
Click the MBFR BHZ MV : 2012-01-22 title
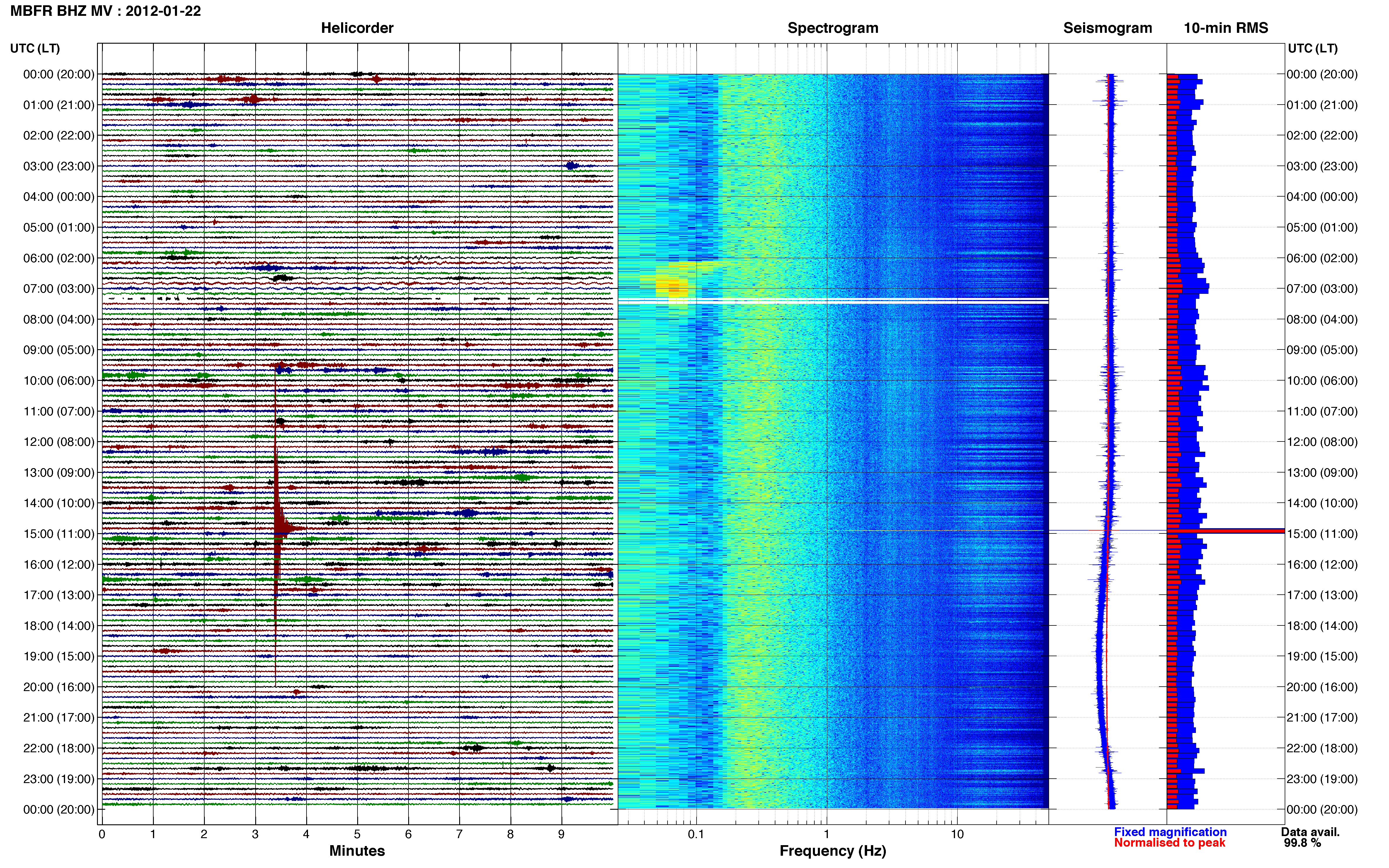click(x=106, y=11)
